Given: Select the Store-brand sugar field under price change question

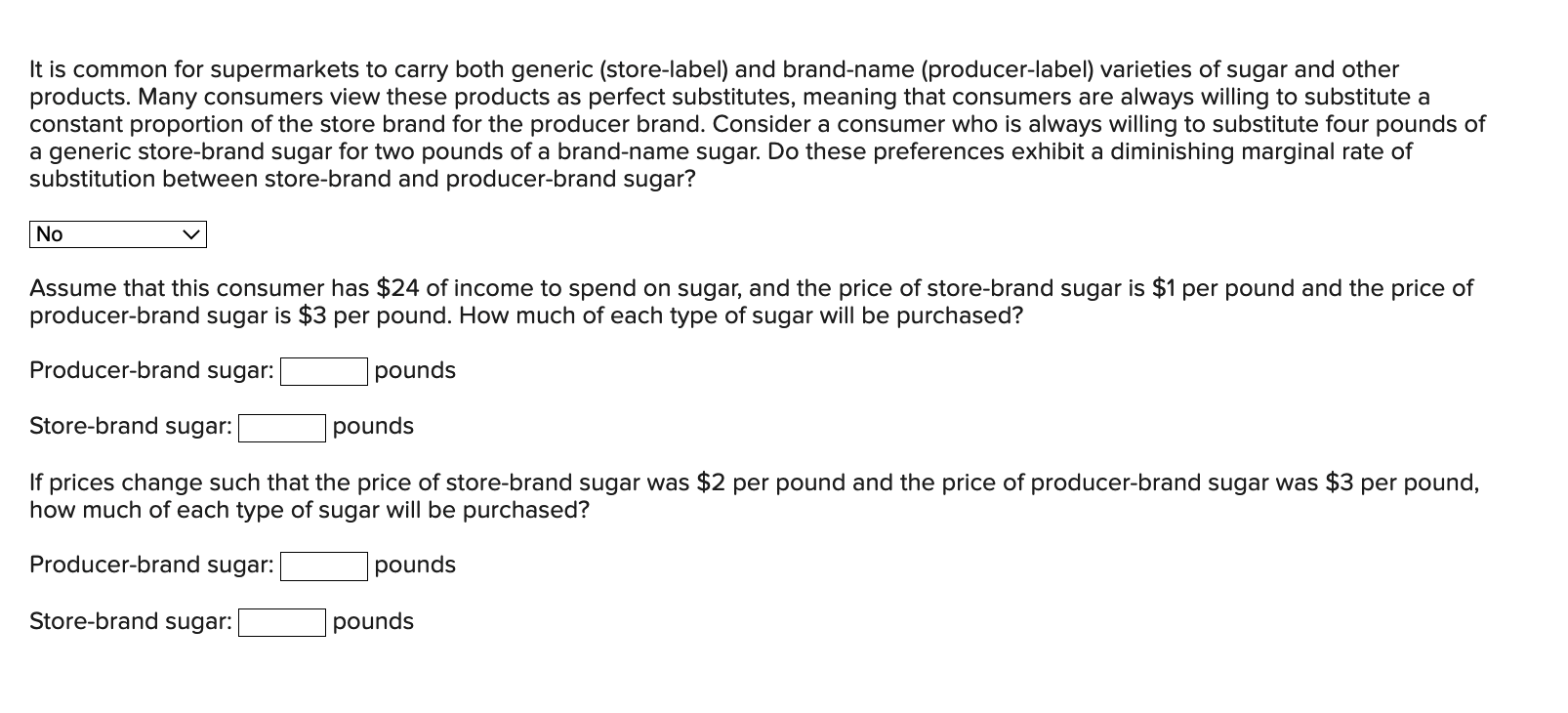Looking at the screenshot, I should pyautogui.click(x=281, y=623).
